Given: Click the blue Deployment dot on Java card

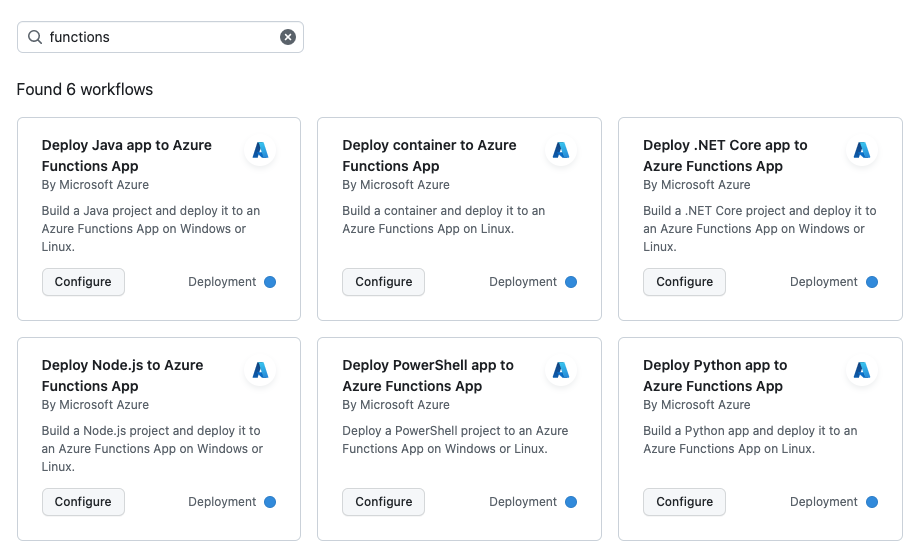Looking at the screenshot, I should 270,282.
